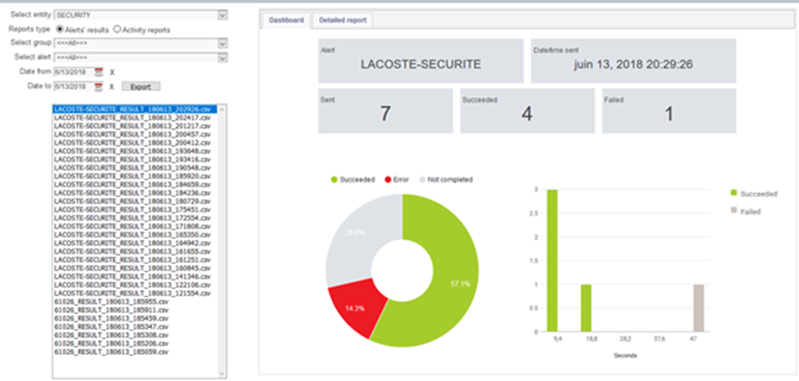
Task: Toggle the Error legend marker in donut chart
Action: 388,180
